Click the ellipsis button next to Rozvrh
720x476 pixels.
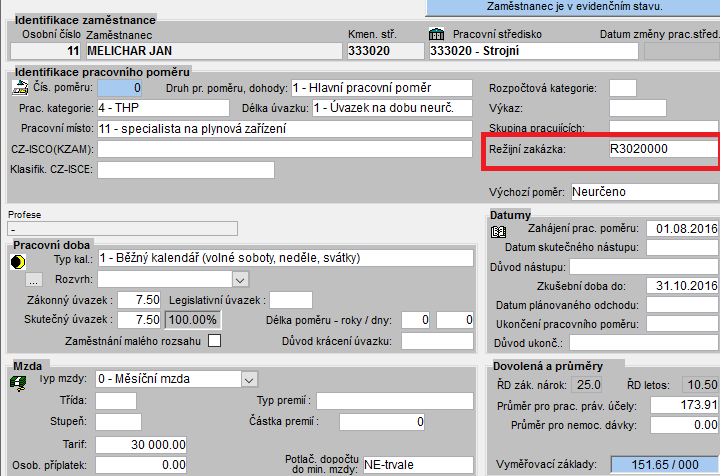coord(34,280)
